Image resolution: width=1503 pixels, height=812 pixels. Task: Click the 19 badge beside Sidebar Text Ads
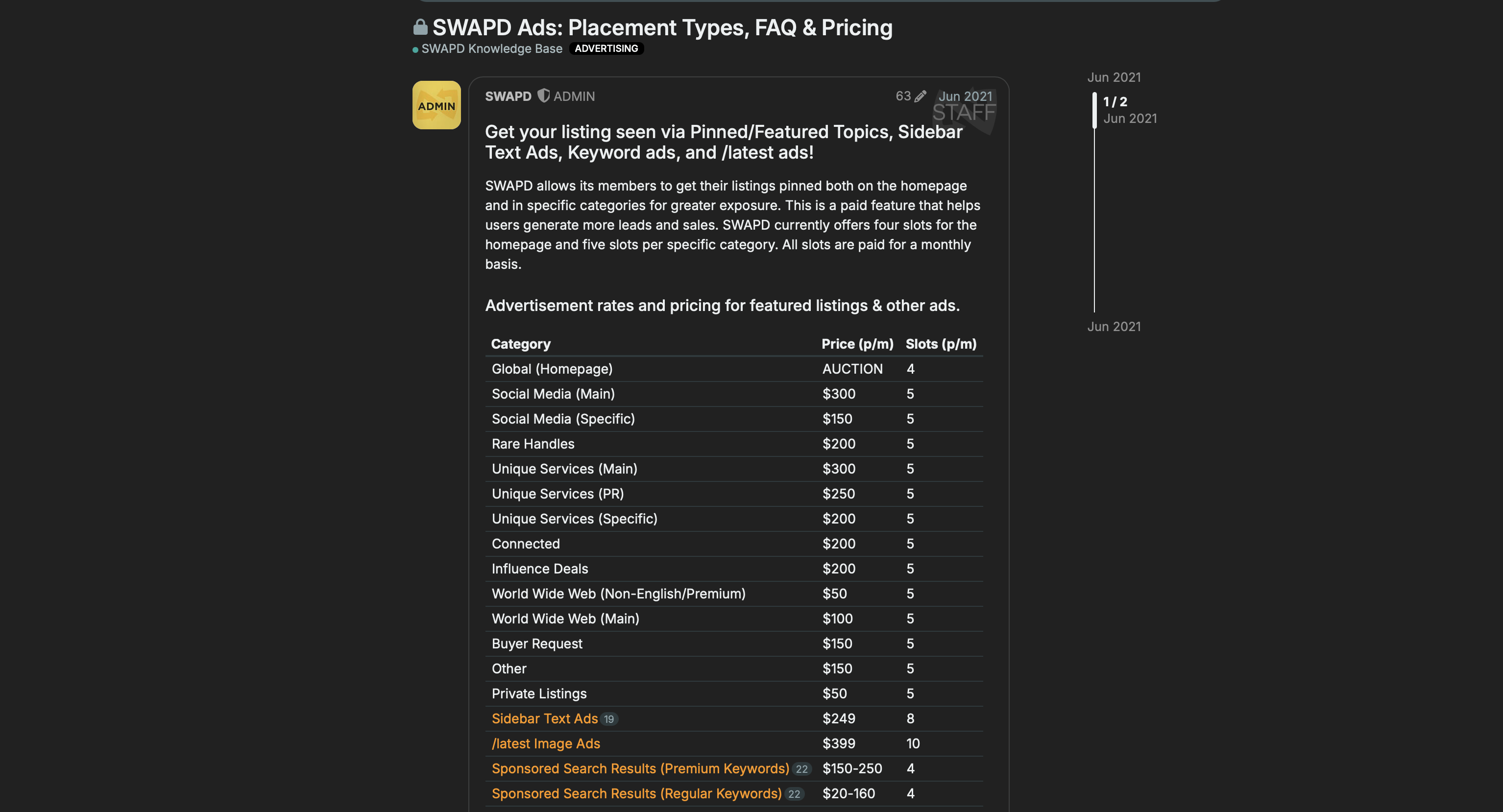point(609,719)
